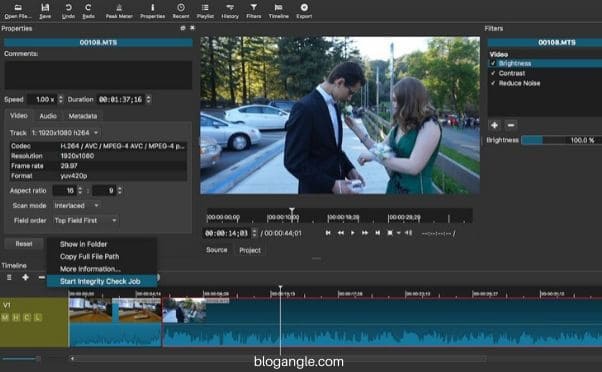Hide track V1 with the H button
Viewport: 602px width, 372px height.
[x=16, y=317]
